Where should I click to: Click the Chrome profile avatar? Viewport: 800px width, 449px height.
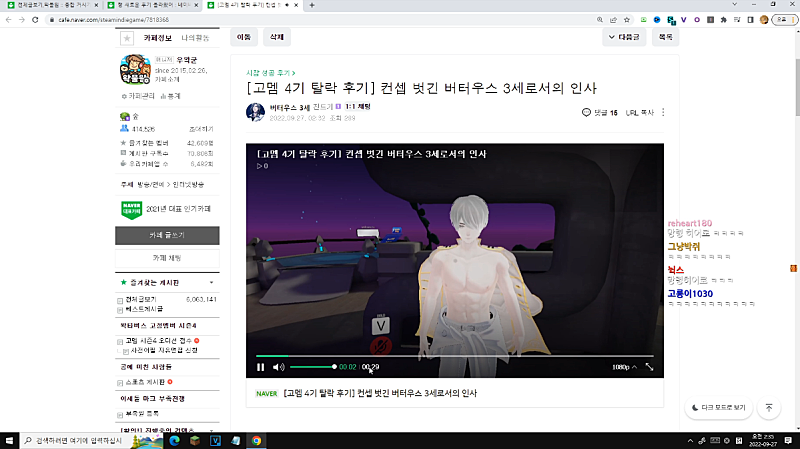click(764, 20)
